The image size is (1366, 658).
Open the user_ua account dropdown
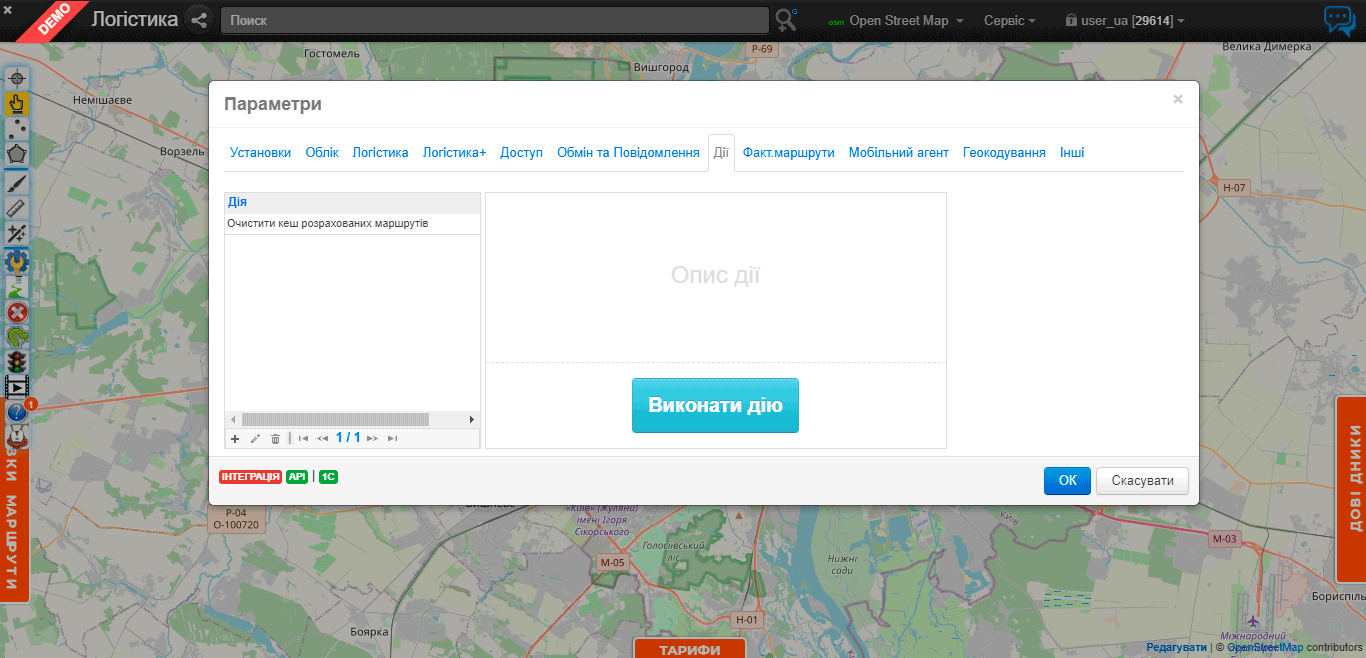(1125, 21)
